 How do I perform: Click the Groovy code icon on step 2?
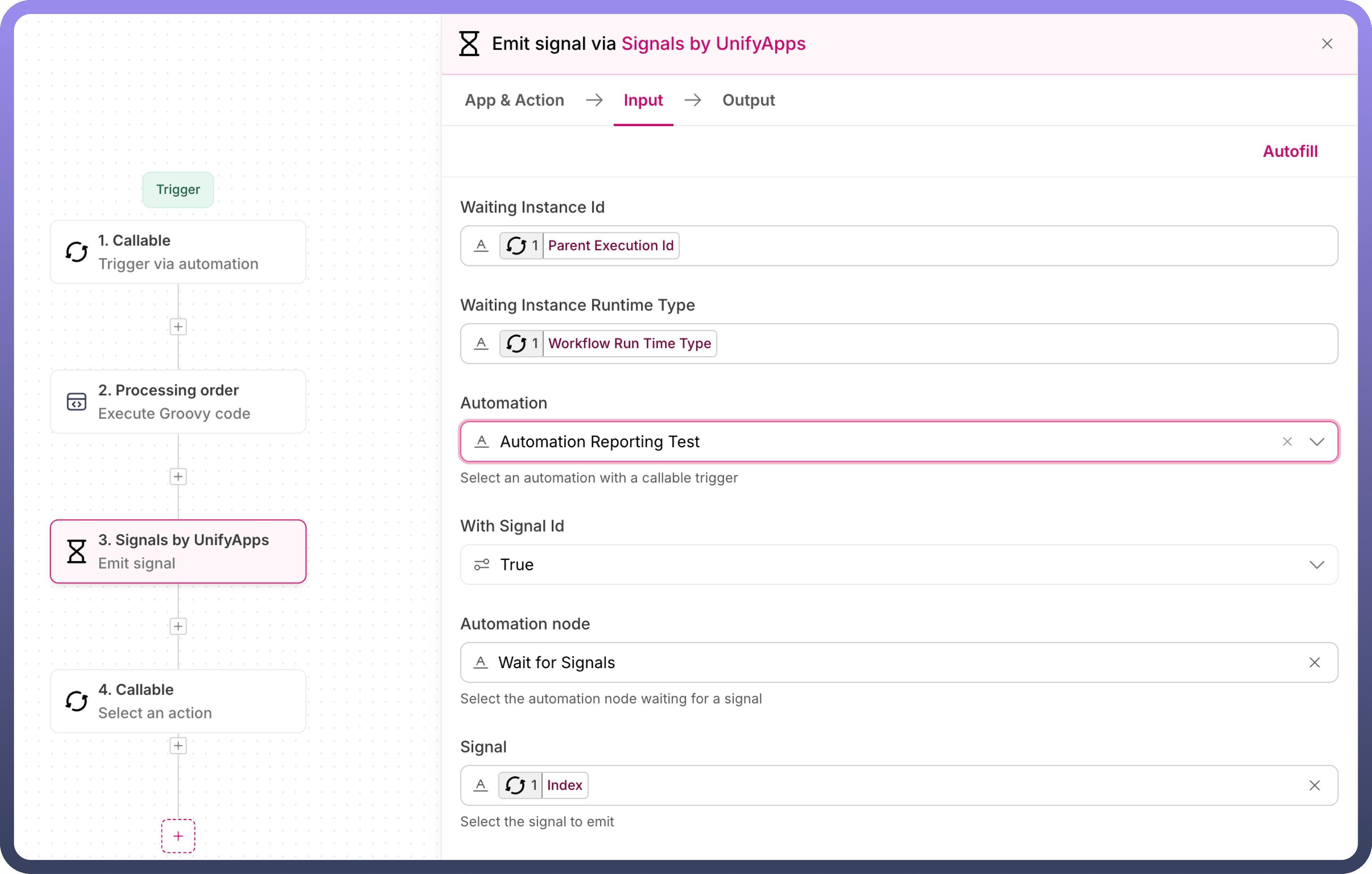click(76, 401)
